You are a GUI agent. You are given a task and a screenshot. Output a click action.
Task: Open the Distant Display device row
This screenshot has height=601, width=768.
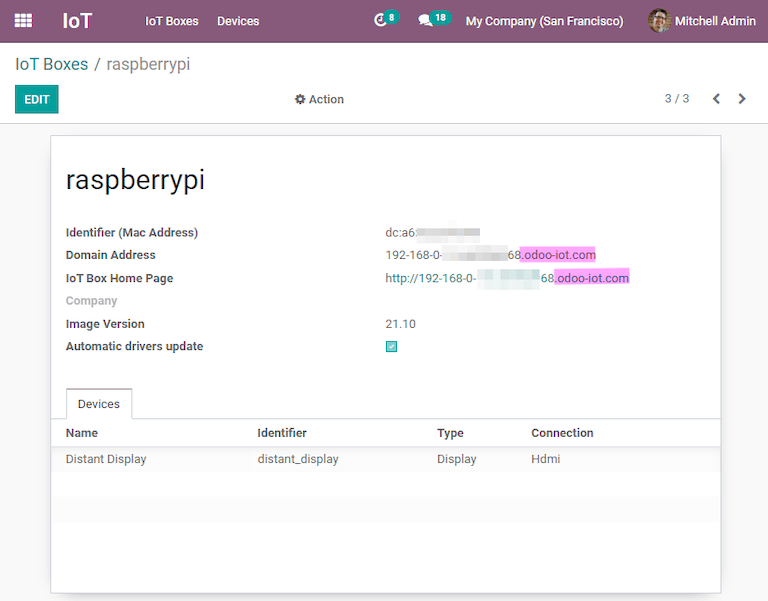106,459
